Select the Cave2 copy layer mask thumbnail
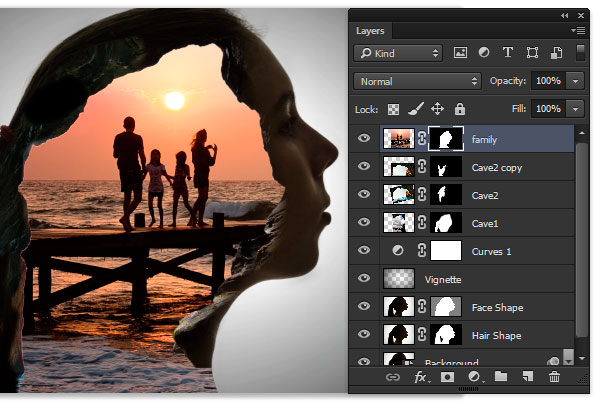The width and height of the screenshot is (600, 408). click(x=446, y=167)
